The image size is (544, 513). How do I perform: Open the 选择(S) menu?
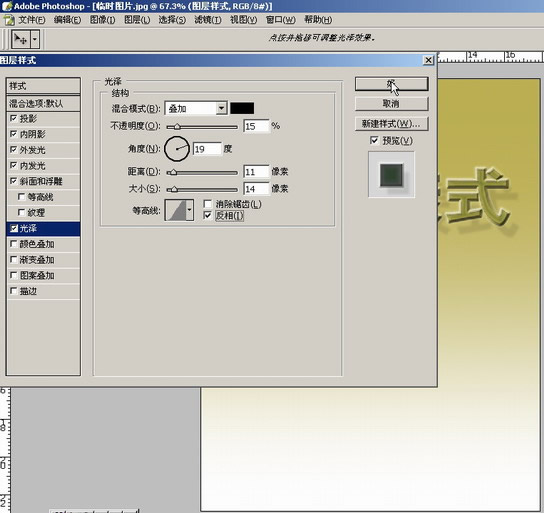172,20
